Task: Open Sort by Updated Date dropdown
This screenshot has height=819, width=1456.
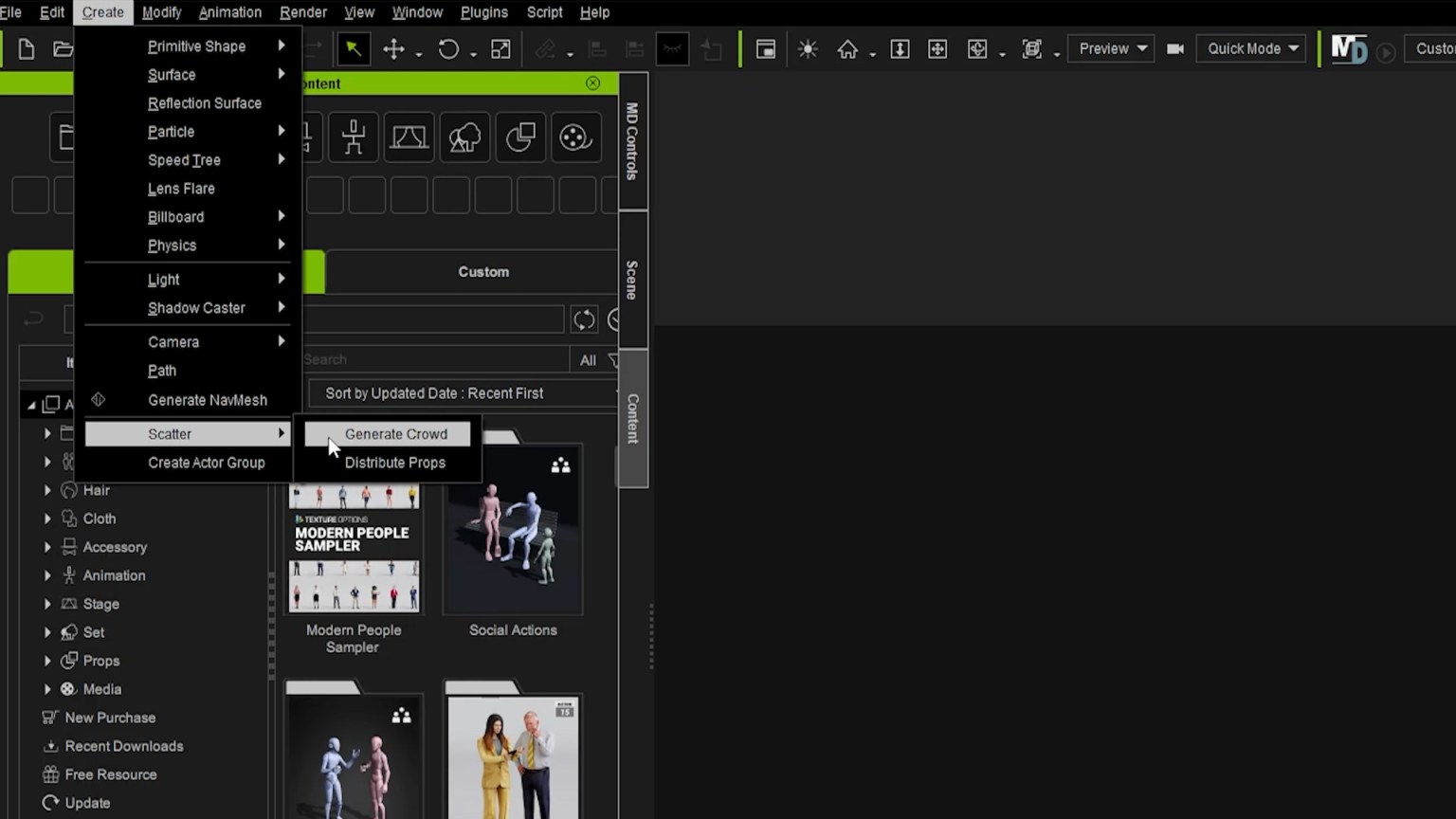Action: click(464, 393)
